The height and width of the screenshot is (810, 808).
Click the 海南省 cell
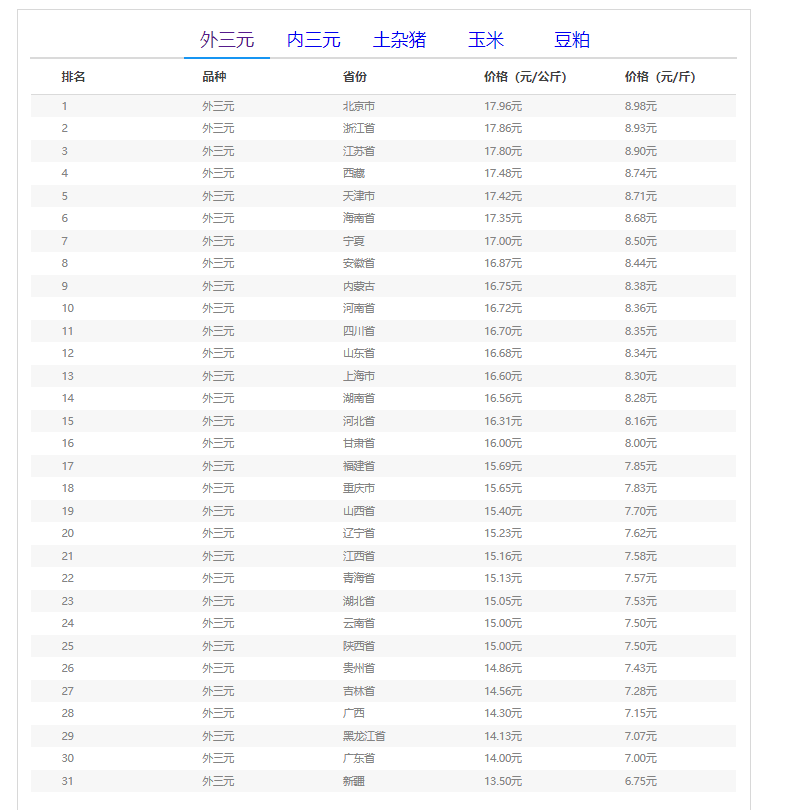359,218
